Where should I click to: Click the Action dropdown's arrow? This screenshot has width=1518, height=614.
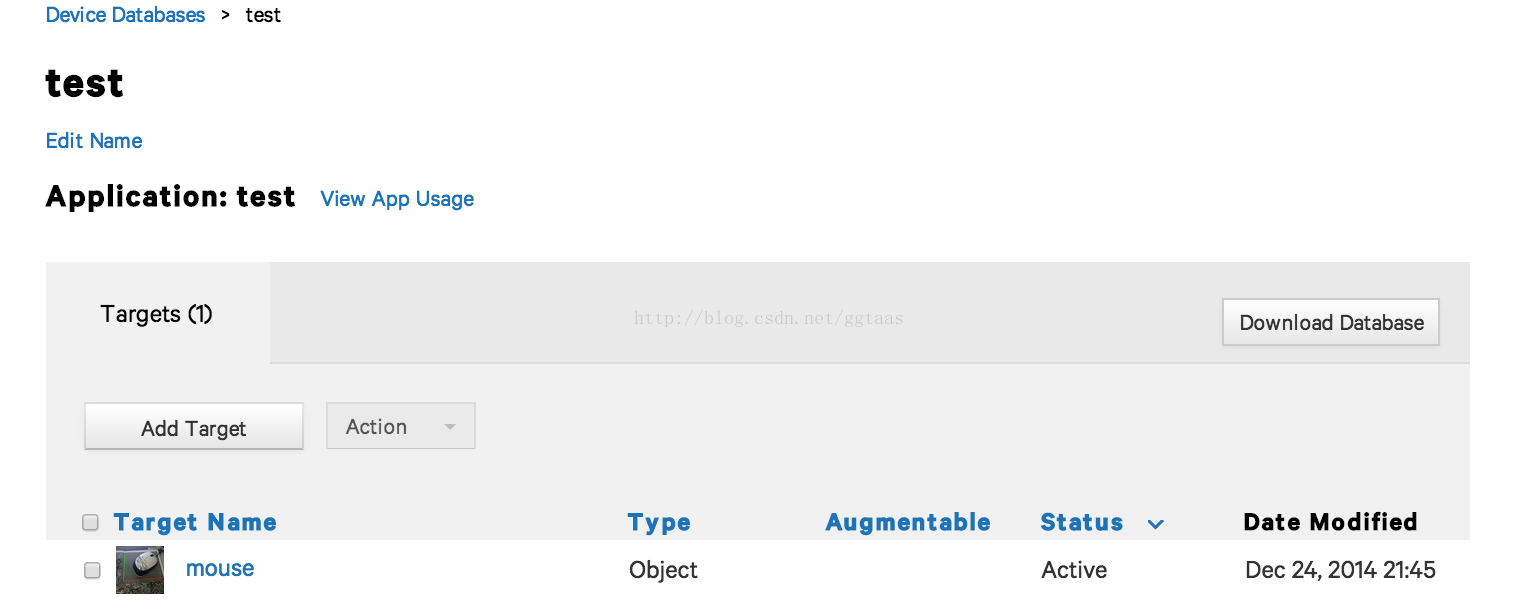pyautogui.click(x=450, y=427)
